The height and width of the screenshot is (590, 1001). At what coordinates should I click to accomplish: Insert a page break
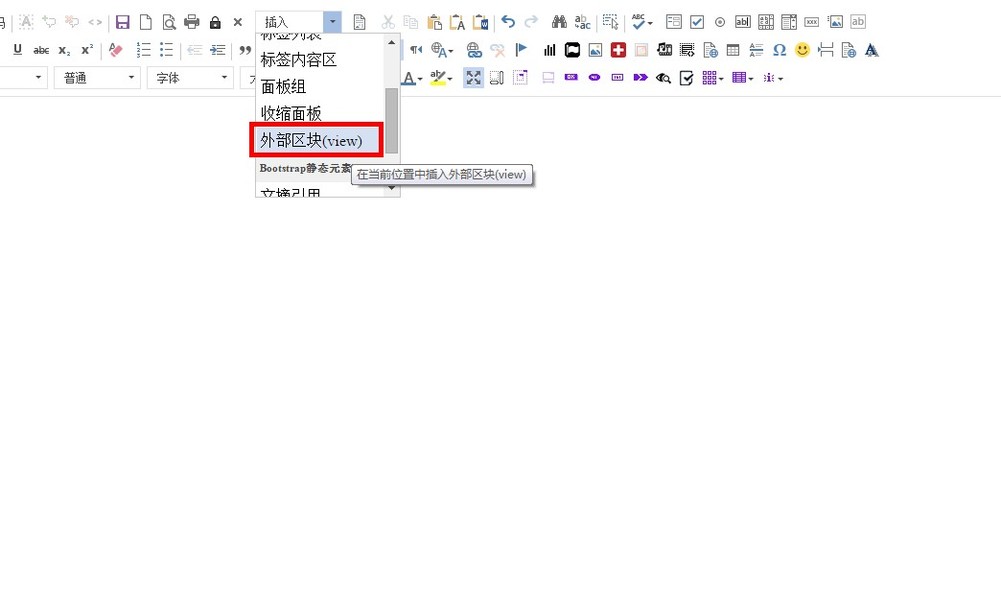pos(825,50)
